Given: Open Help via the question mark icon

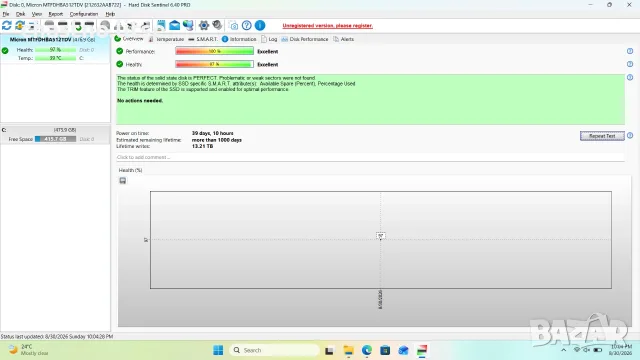Looking at the screenshot, I should pyautogui.click(x=247, y=25).
